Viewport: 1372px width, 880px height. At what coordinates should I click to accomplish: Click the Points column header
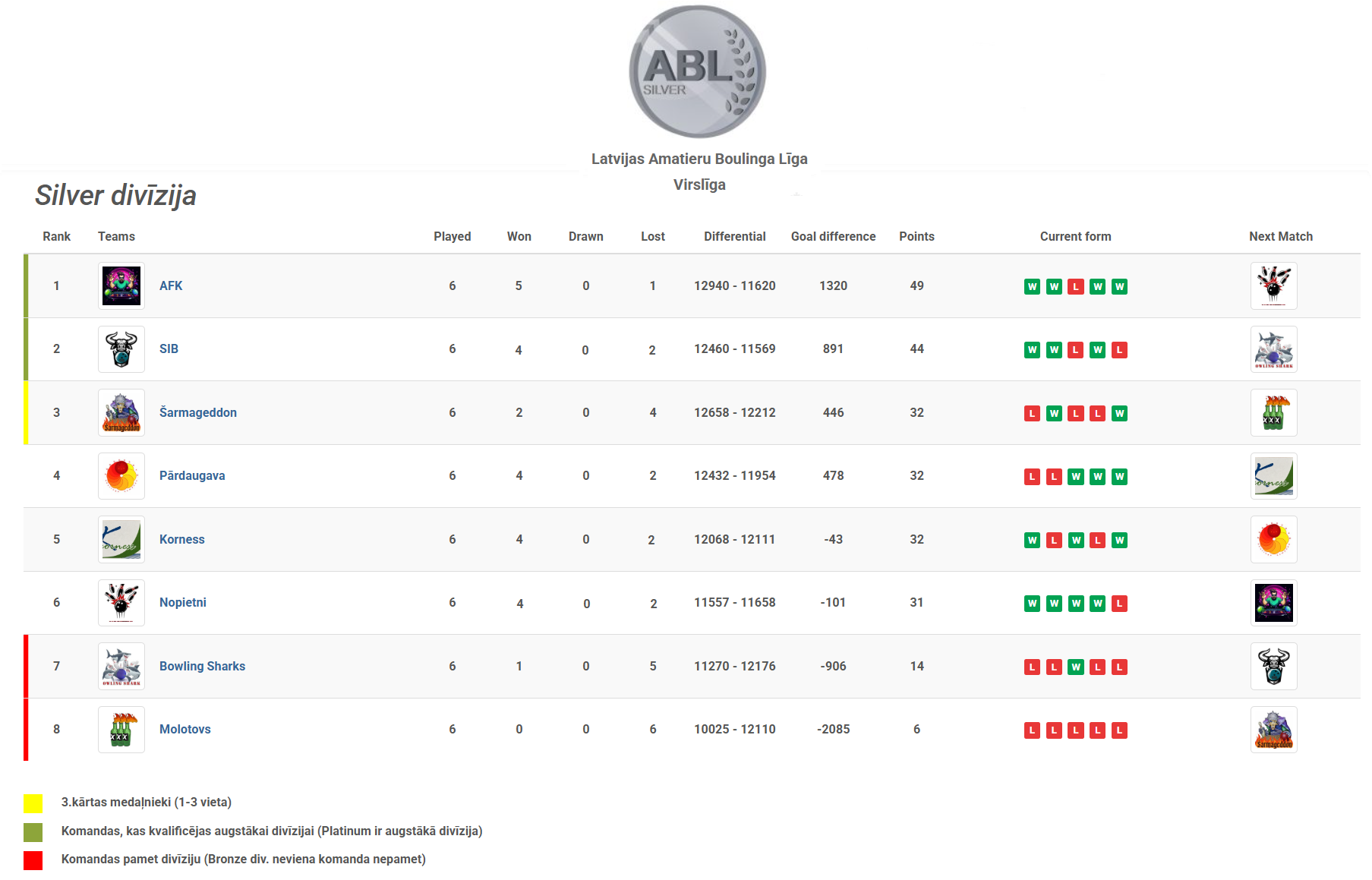pyautogui.click(x=916, y=236)
